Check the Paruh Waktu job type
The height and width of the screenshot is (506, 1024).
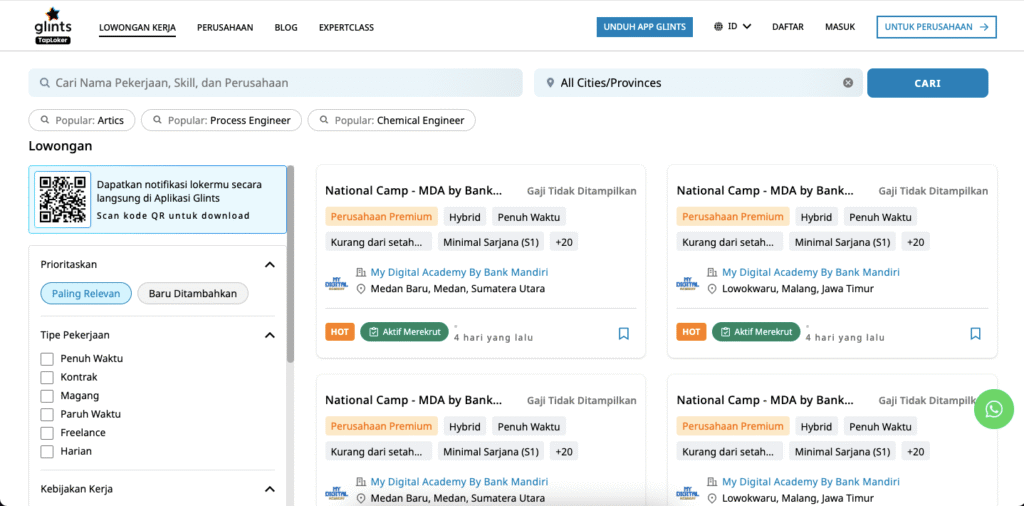coord(47,414)
